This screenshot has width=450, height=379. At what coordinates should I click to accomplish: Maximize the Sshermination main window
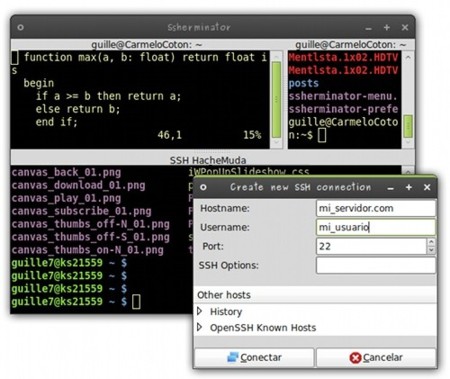pos(387,27)
